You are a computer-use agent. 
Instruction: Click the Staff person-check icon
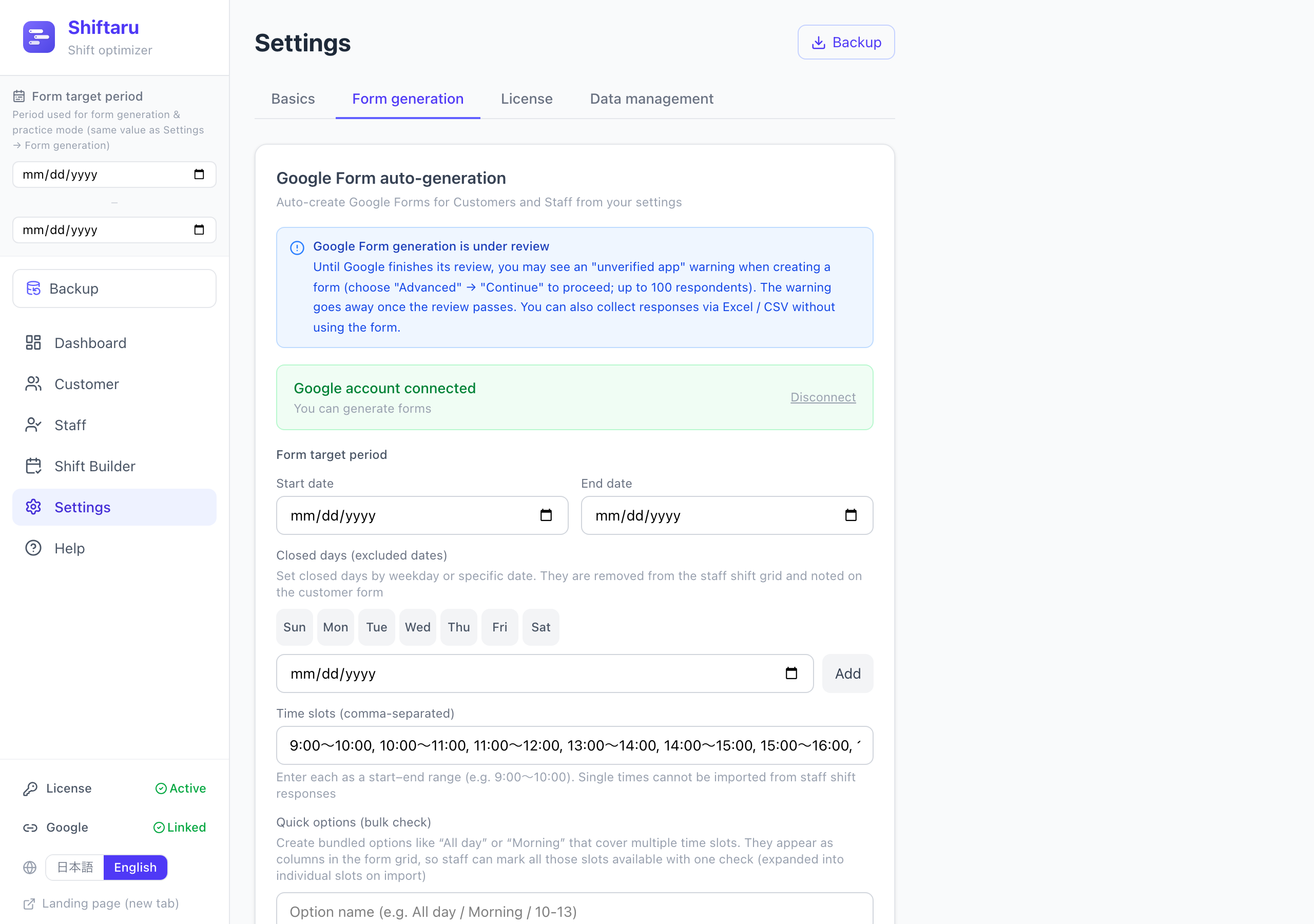pyautogui.click(x=33, y=426)
